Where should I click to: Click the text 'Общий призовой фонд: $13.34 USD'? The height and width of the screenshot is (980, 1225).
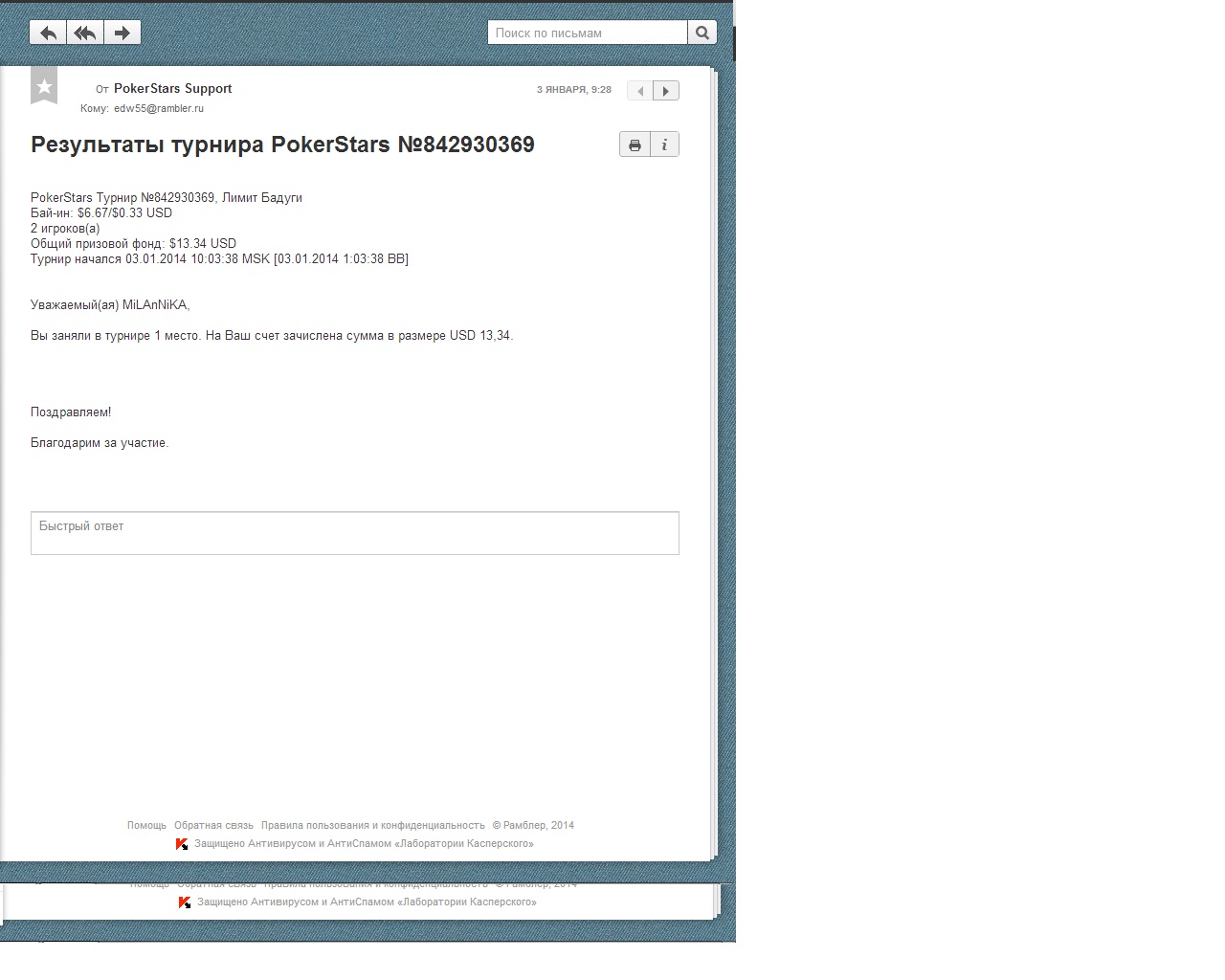(x=133, y=243)
